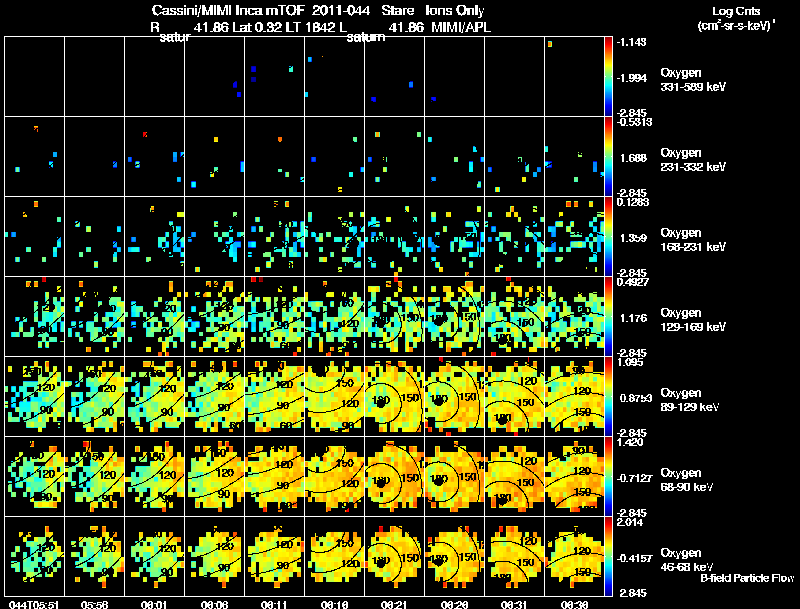
Task: Click the 05:51 panel in Oxygen 46-68 keV row
Action: click(35, 556)
